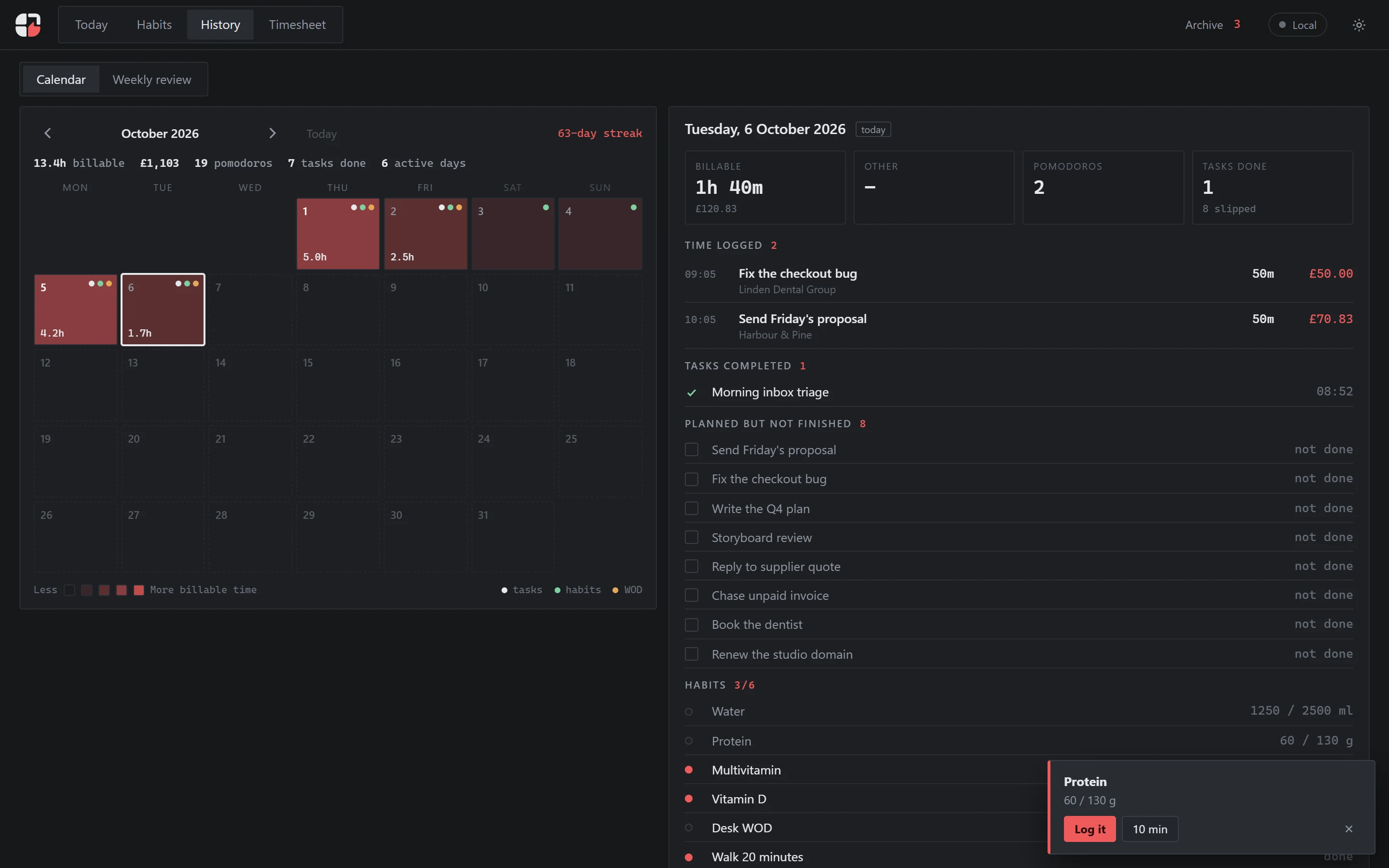Switch to the Habits tab

[x=154, y=25]
